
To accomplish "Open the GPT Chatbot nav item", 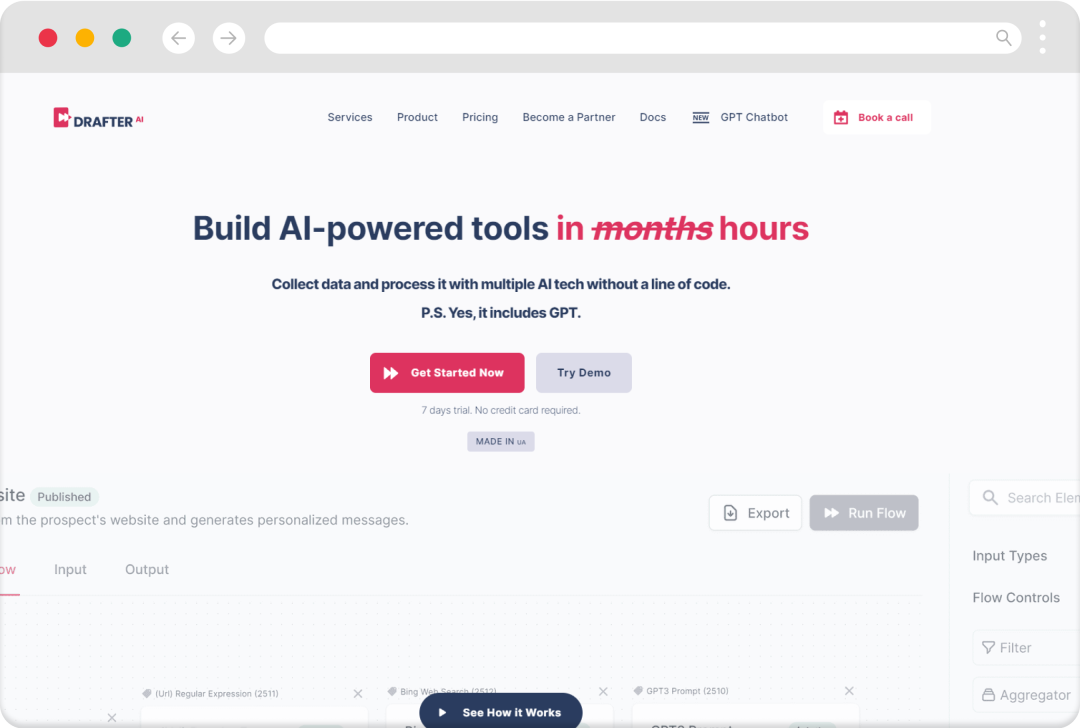I will (754, 117).
